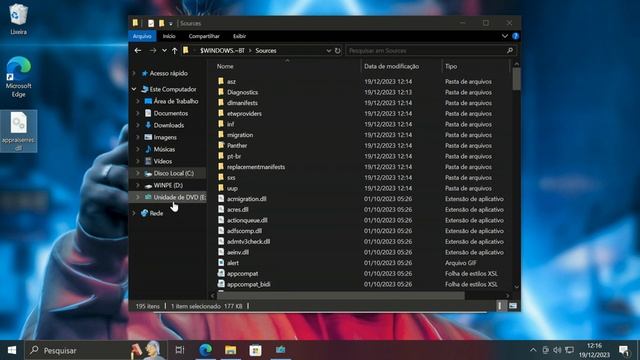The image size is (640, 360).
Task: Go back with the left arrow button
Action: pos(138,51)
